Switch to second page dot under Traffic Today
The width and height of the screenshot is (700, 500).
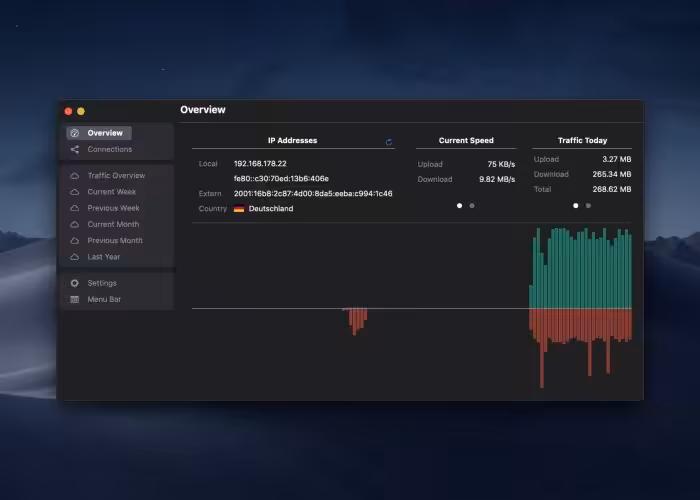588,206
